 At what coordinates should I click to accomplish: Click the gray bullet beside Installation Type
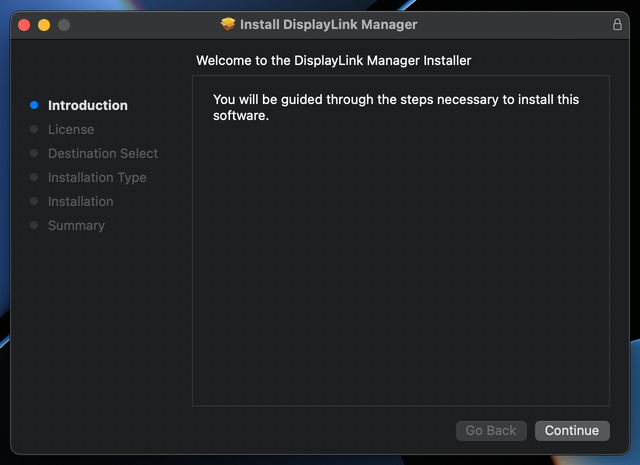click(34, 177)
